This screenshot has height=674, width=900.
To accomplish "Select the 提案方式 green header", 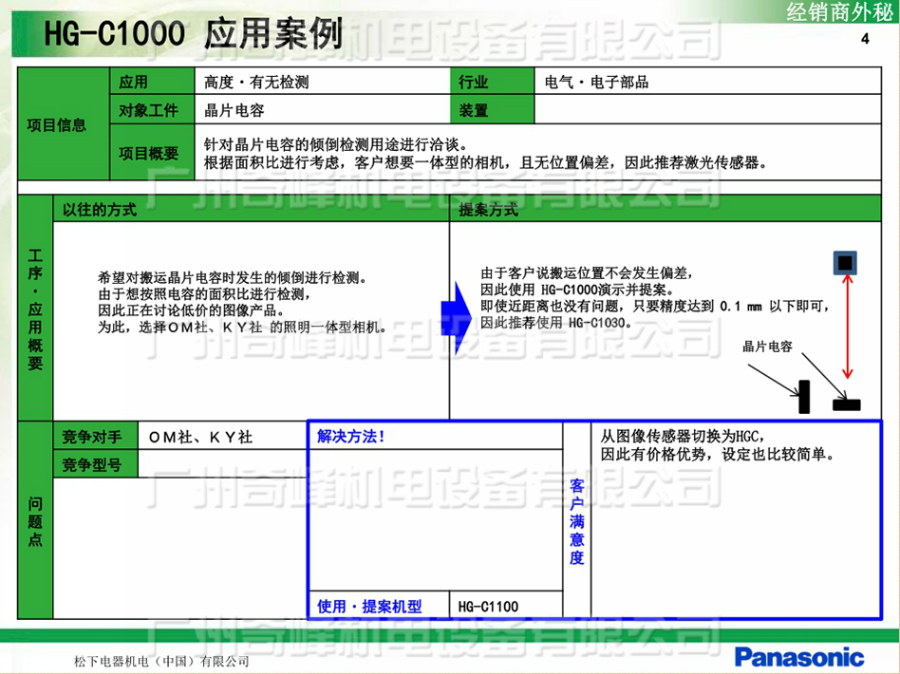I will pos(665,210).
